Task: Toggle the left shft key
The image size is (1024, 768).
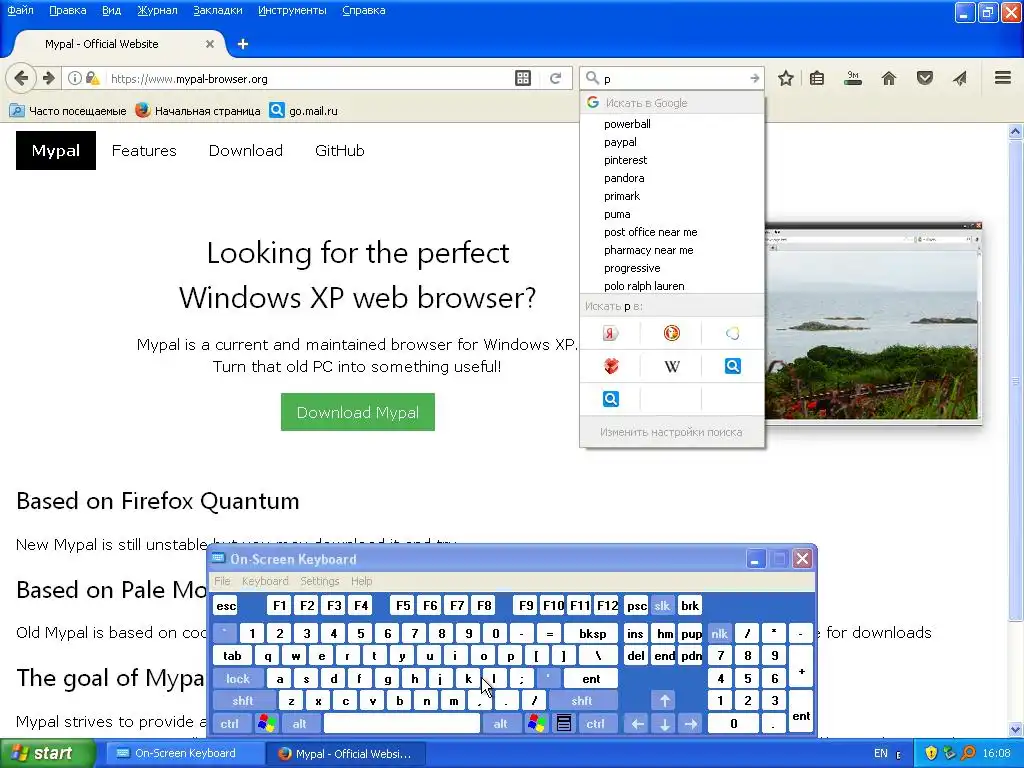Action: point(242,701)
